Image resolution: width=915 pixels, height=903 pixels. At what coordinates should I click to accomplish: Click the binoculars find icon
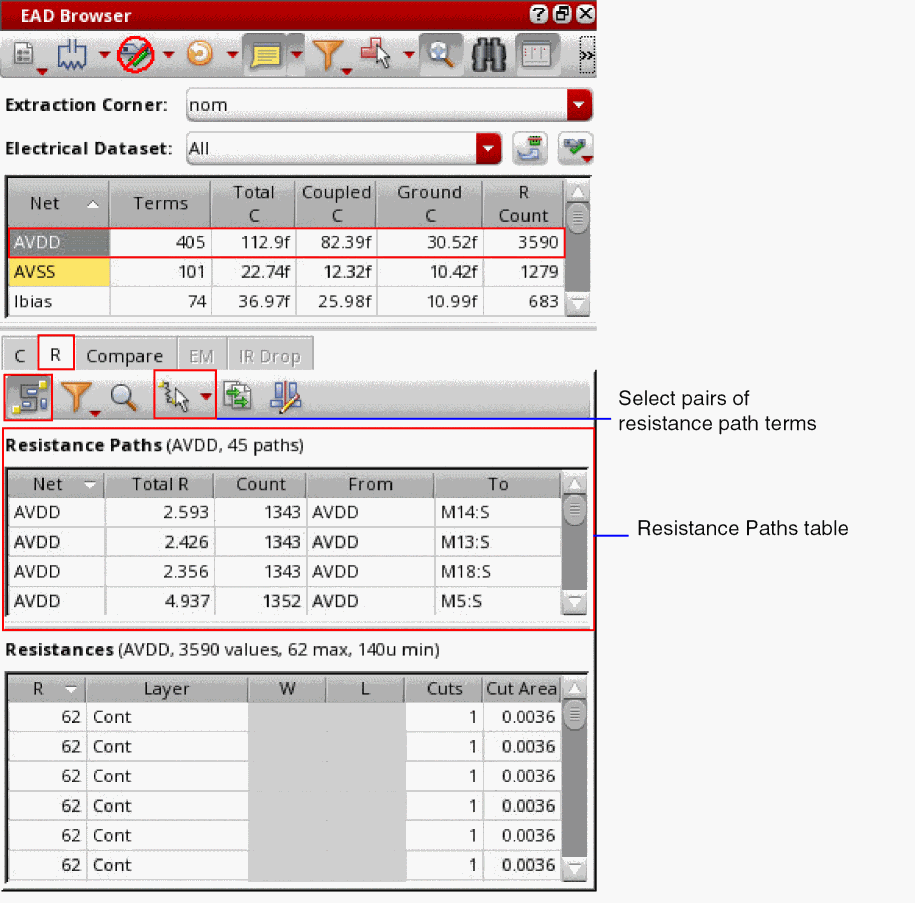(489, 56)
